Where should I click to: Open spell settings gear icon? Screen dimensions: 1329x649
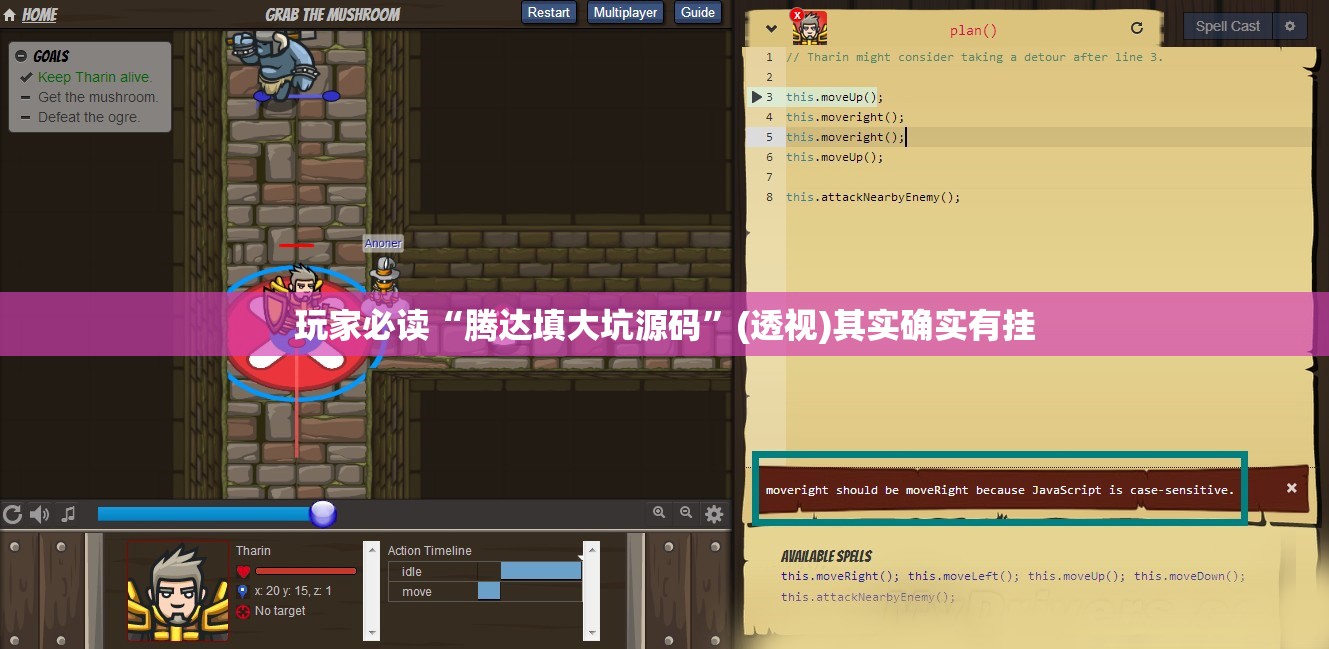tap(1290, 26)
